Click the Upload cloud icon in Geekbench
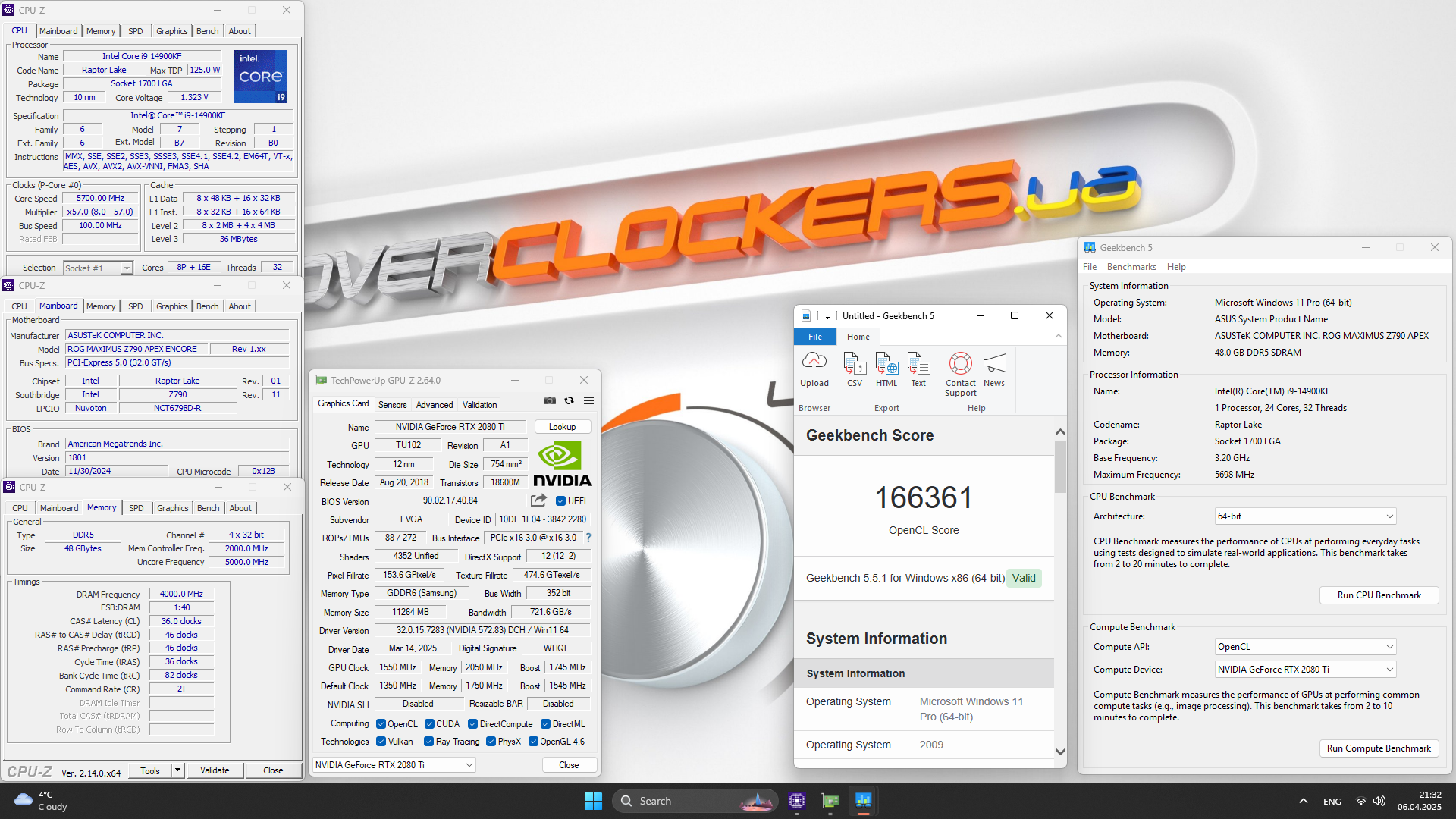The width and height of the screenshot is (1456, 819). [x=814, y=363]
